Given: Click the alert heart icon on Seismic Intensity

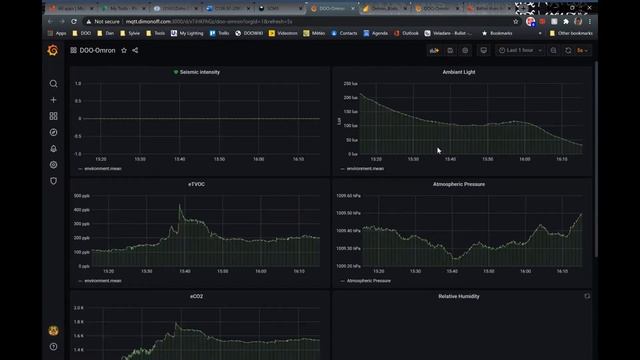Looking at the screenshot, I should coord(176,72).
